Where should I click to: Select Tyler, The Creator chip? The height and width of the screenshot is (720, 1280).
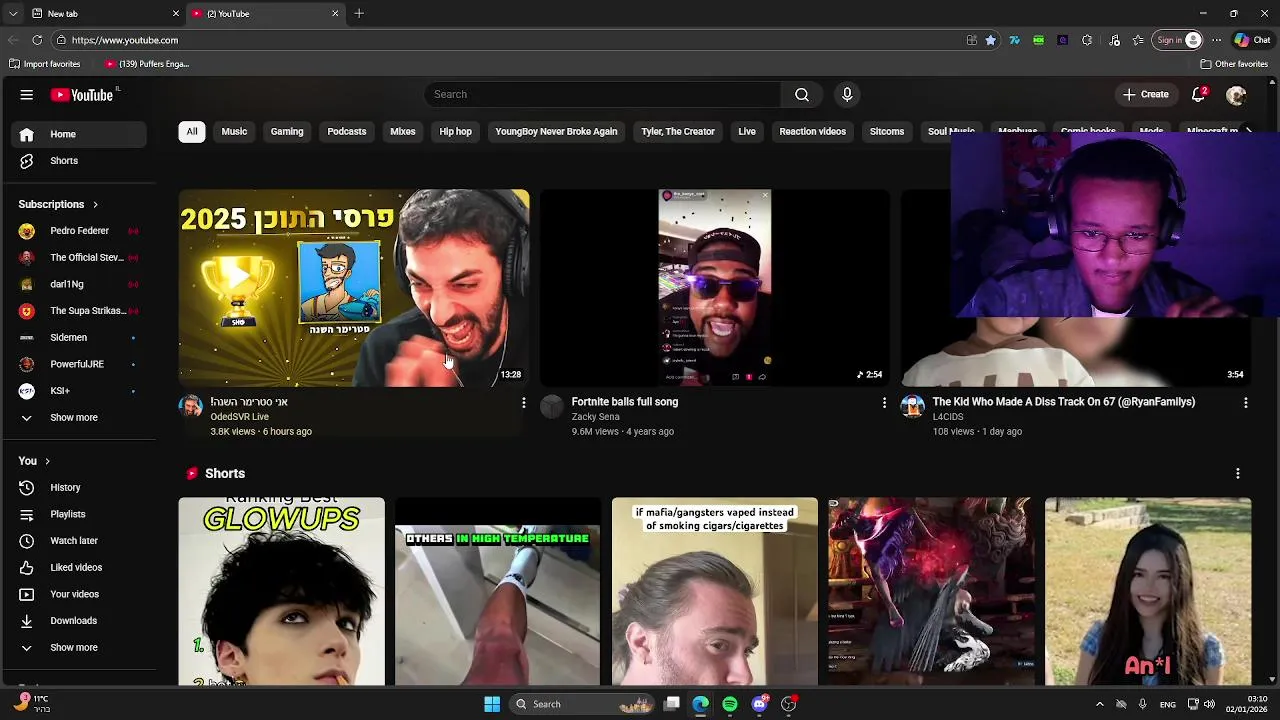click(678, 132)
